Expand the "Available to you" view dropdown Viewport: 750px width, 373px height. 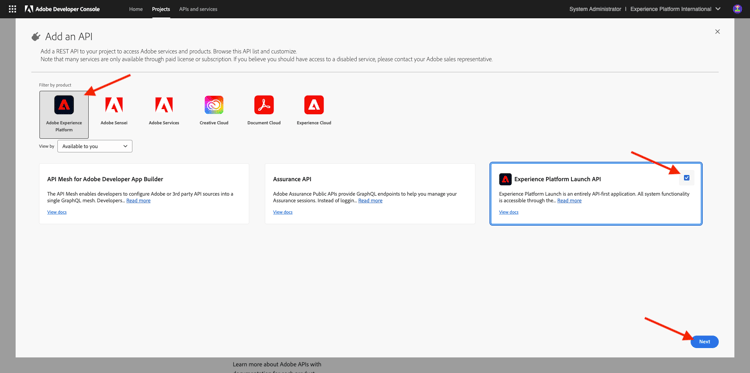[x=95, y=146]
